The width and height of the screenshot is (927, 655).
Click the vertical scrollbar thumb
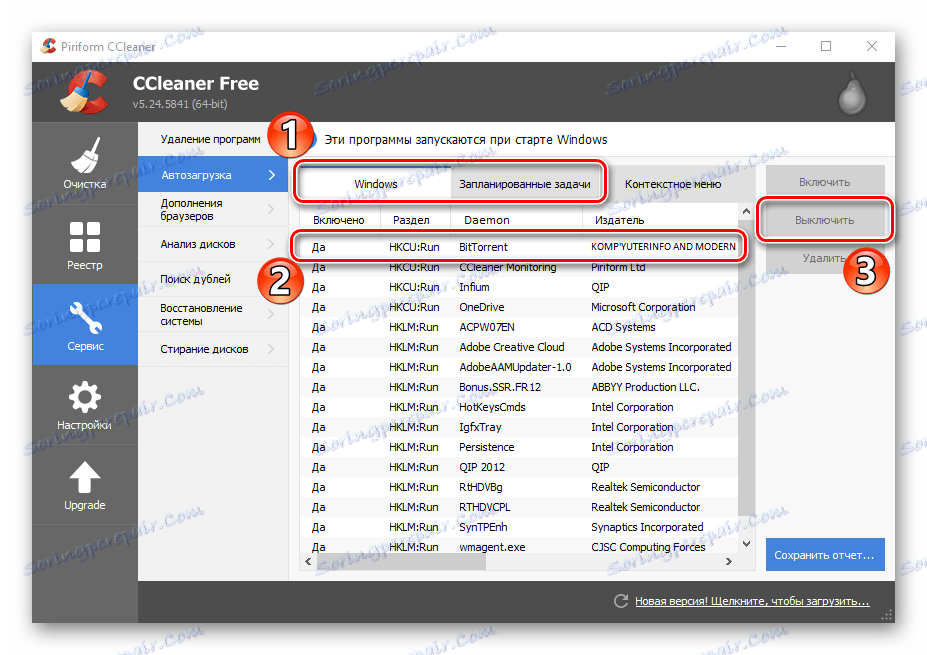pos(746,368)
